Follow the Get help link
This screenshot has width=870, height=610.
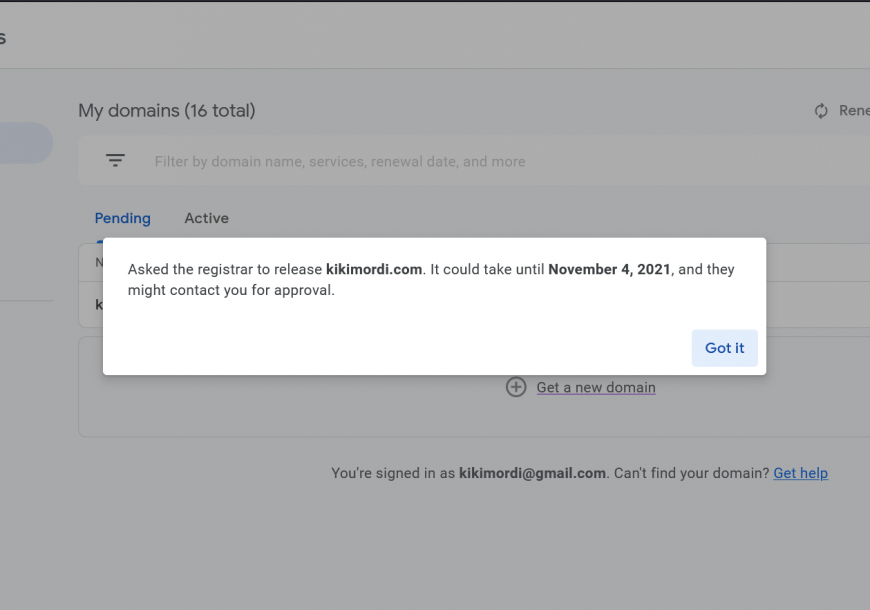[x=800, y=473]
